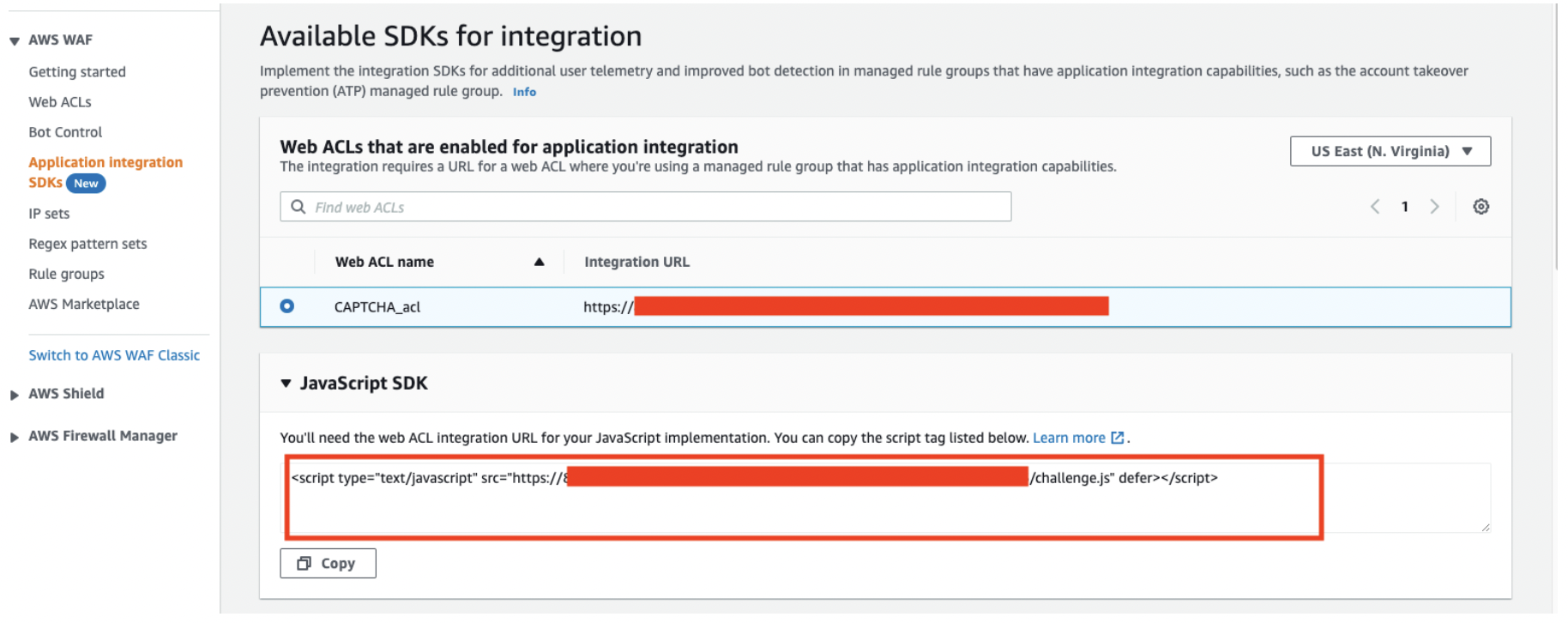Expand the AWS Firewall Manager section

coord(15,437)
